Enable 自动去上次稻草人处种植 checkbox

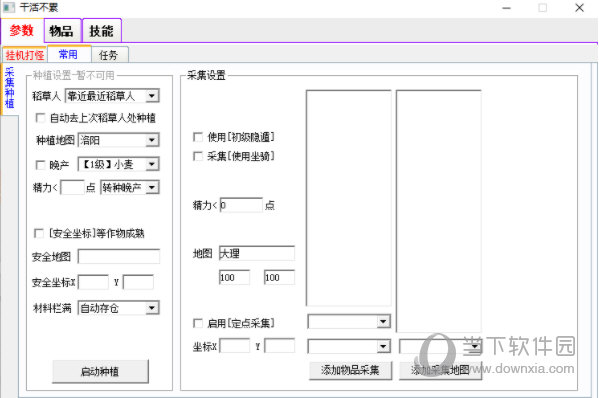click(40, 118)
